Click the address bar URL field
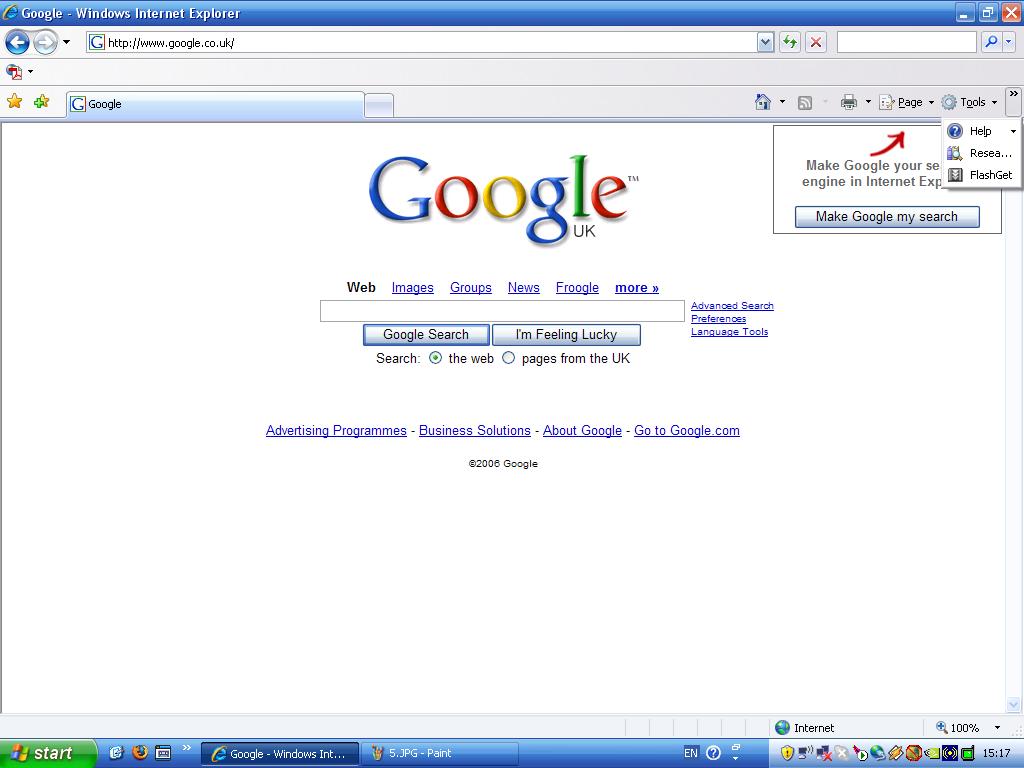This screenshot has width=1024, height=768. pyautogui.click(x=422, y=43)
